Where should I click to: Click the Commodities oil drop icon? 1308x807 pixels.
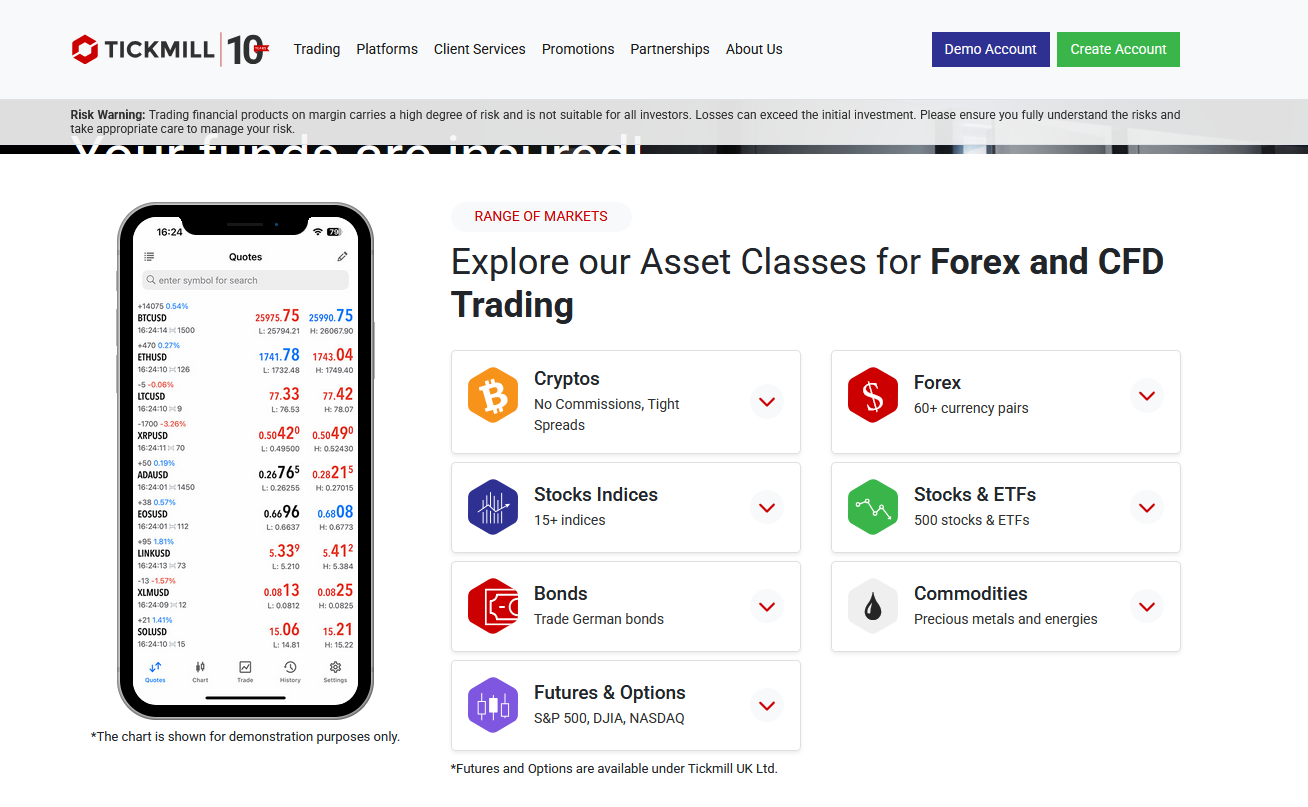pyautogui.click(x=873, y=606)
